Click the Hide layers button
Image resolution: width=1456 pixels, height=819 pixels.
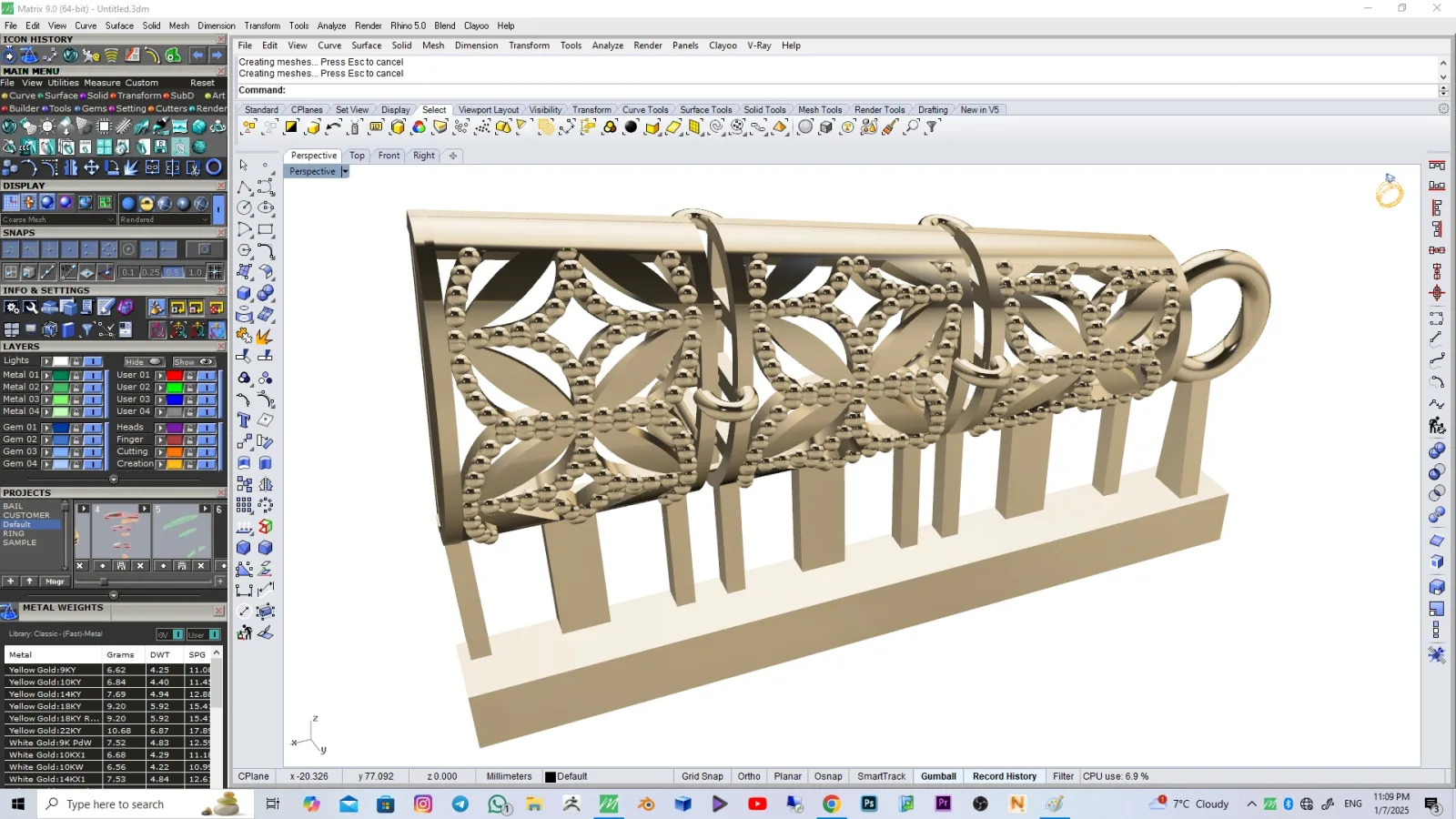[144, 361]
